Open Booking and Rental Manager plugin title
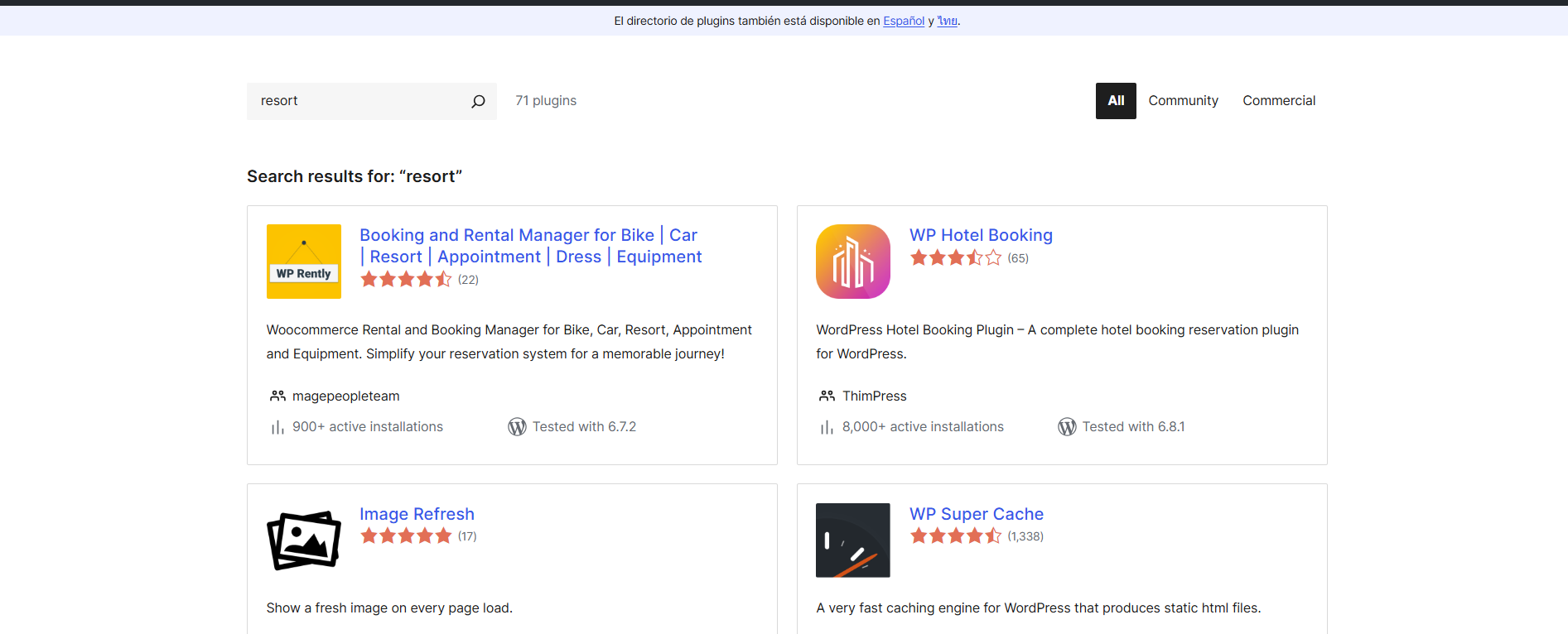Image resolution: width=1568 pixels, height=634 pixels. pyautogui.click(x=530, y=246)
